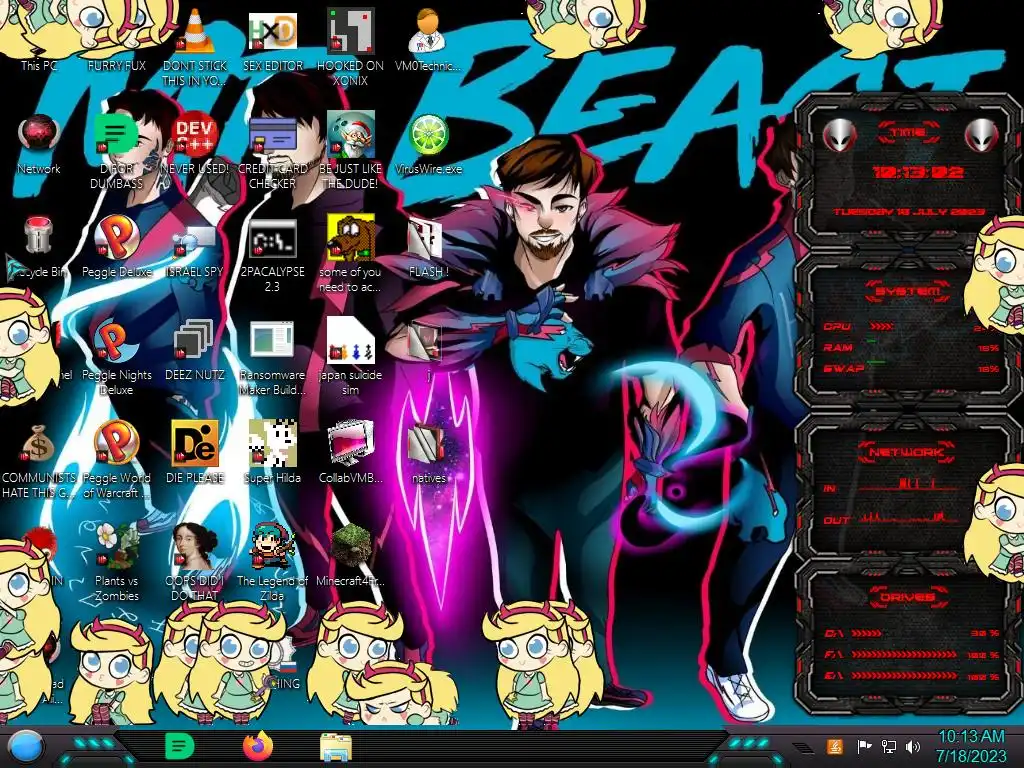Select the portrait OOPS DID I DO THAT icon
Image resolution: width=1024 pixels, height=768 pixels.
195,563
